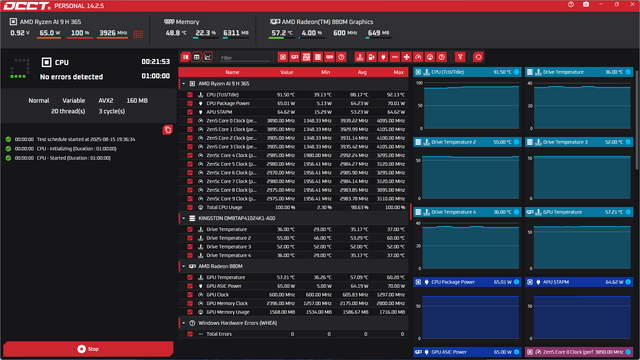Open settings on the CPU (Tctl/Tdie) graph
The image size is (640, 360).
click(x=516, y=72)
